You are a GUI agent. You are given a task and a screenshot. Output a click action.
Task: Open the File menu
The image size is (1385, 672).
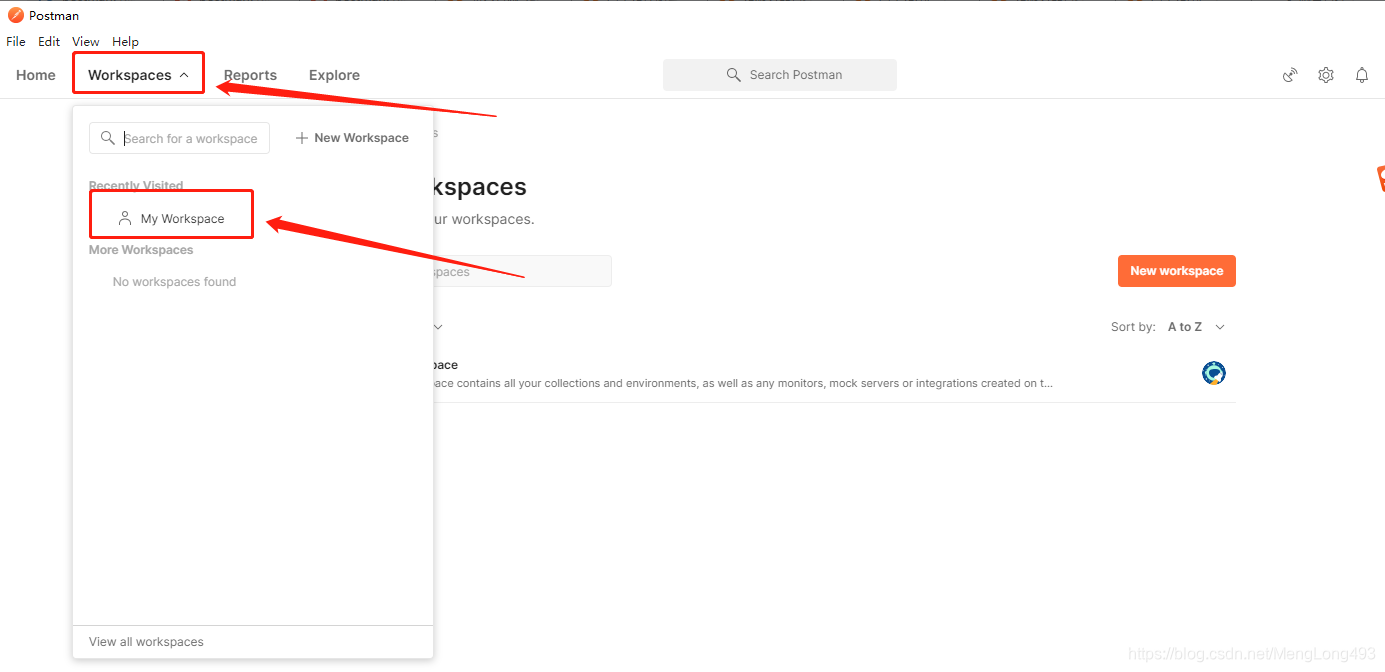click(16, 42)
